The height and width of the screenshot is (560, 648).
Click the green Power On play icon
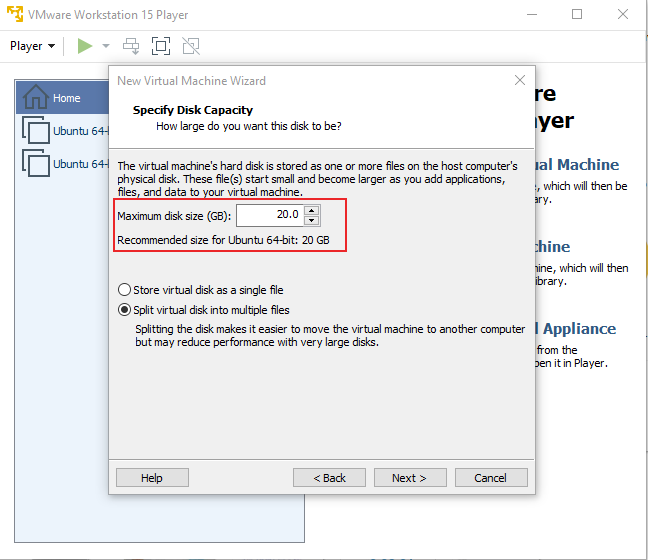[85, 46]
